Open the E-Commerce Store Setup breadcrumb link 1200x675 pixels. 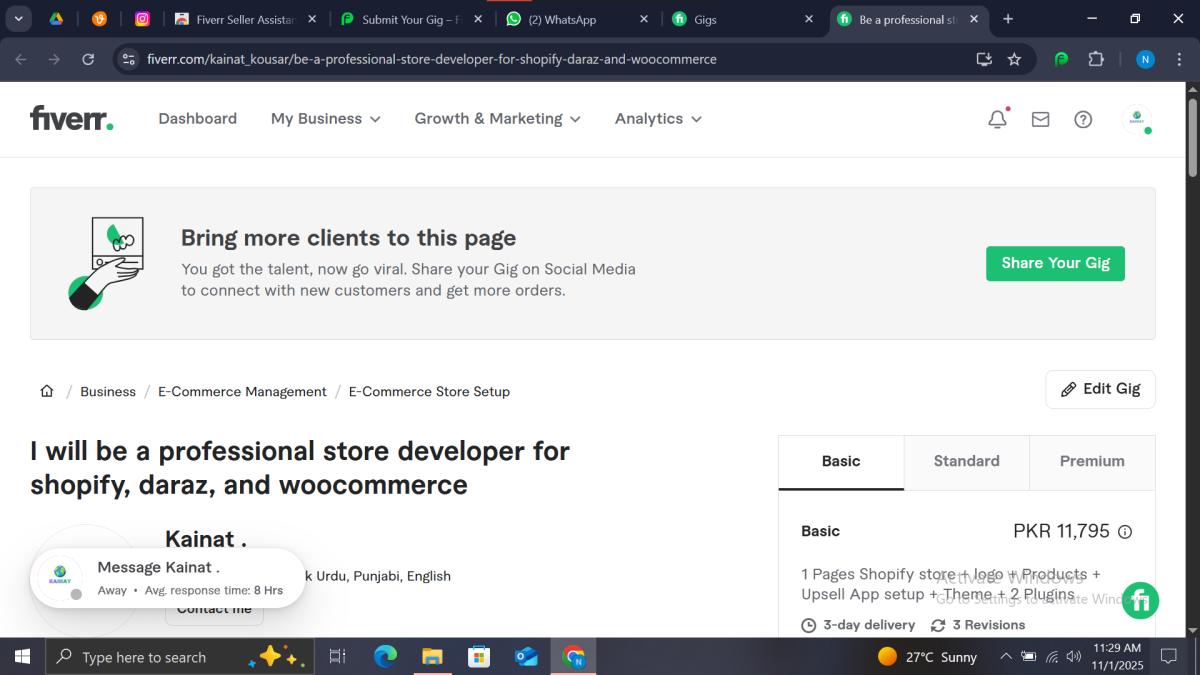pyautogui.click(x=429, y=391)
